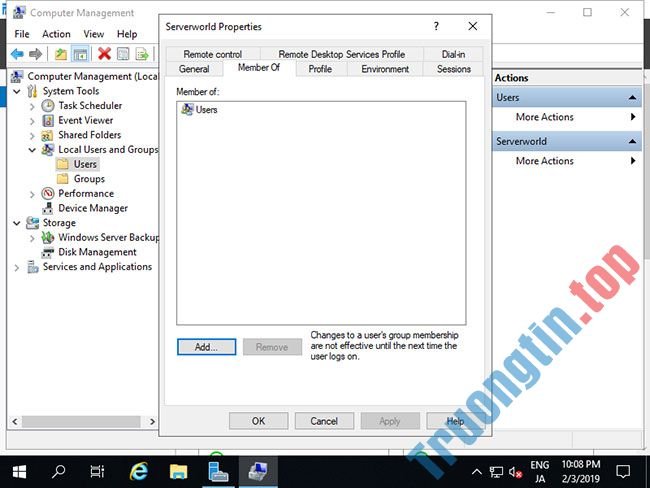Click the Properties toolbar icon
Image resolution: width=650 pixels, height=488 pixels.
[123, 54]
